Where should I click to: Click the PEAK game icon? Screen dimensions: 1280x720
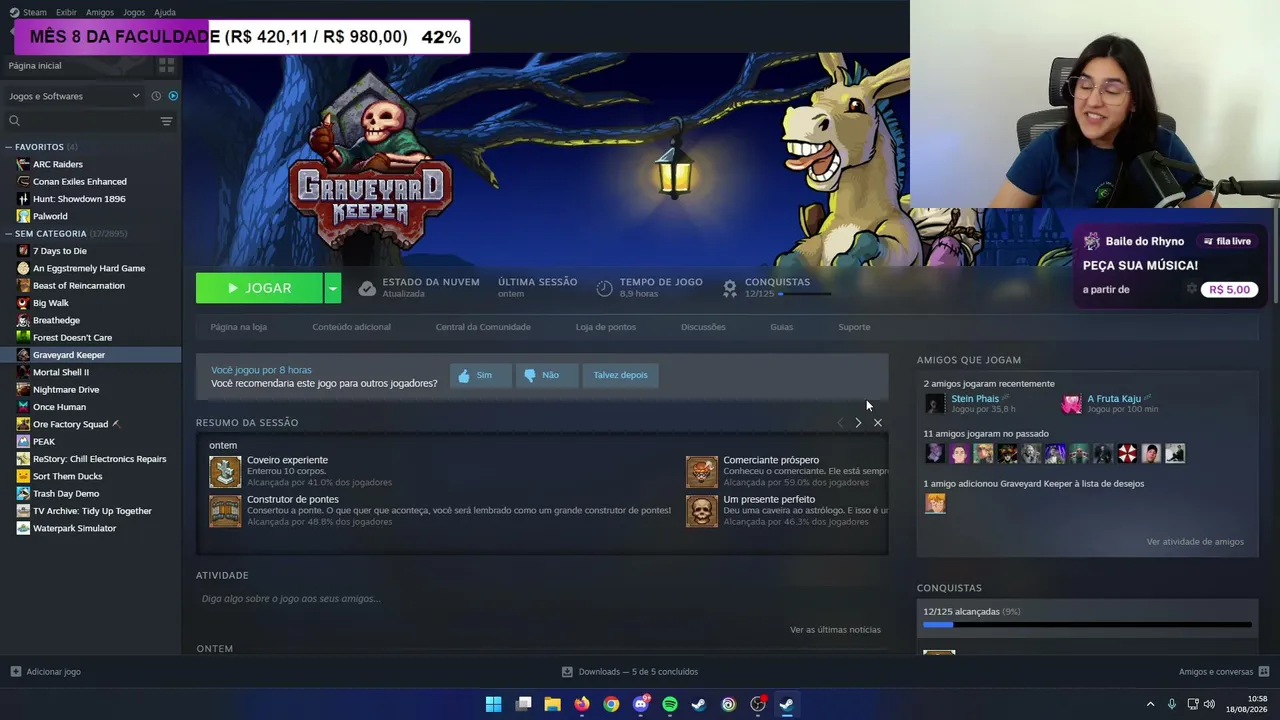tap(23, 441)
